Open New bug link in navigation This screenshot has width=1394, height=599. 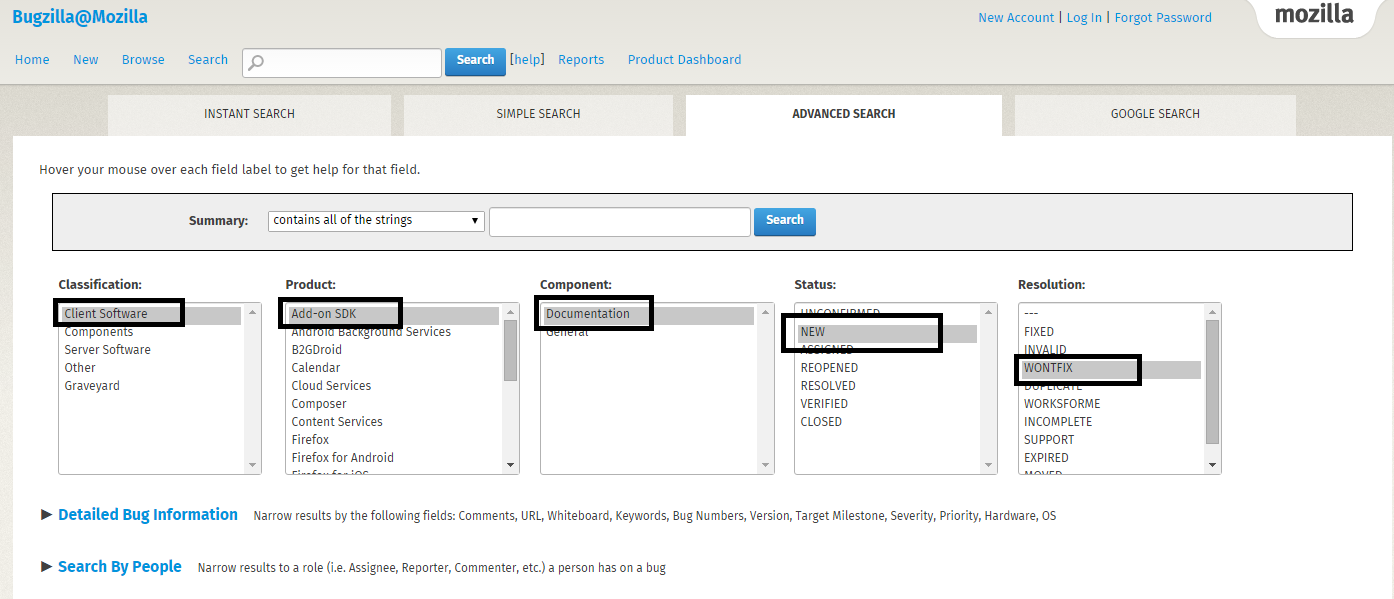tap(86, 60)
